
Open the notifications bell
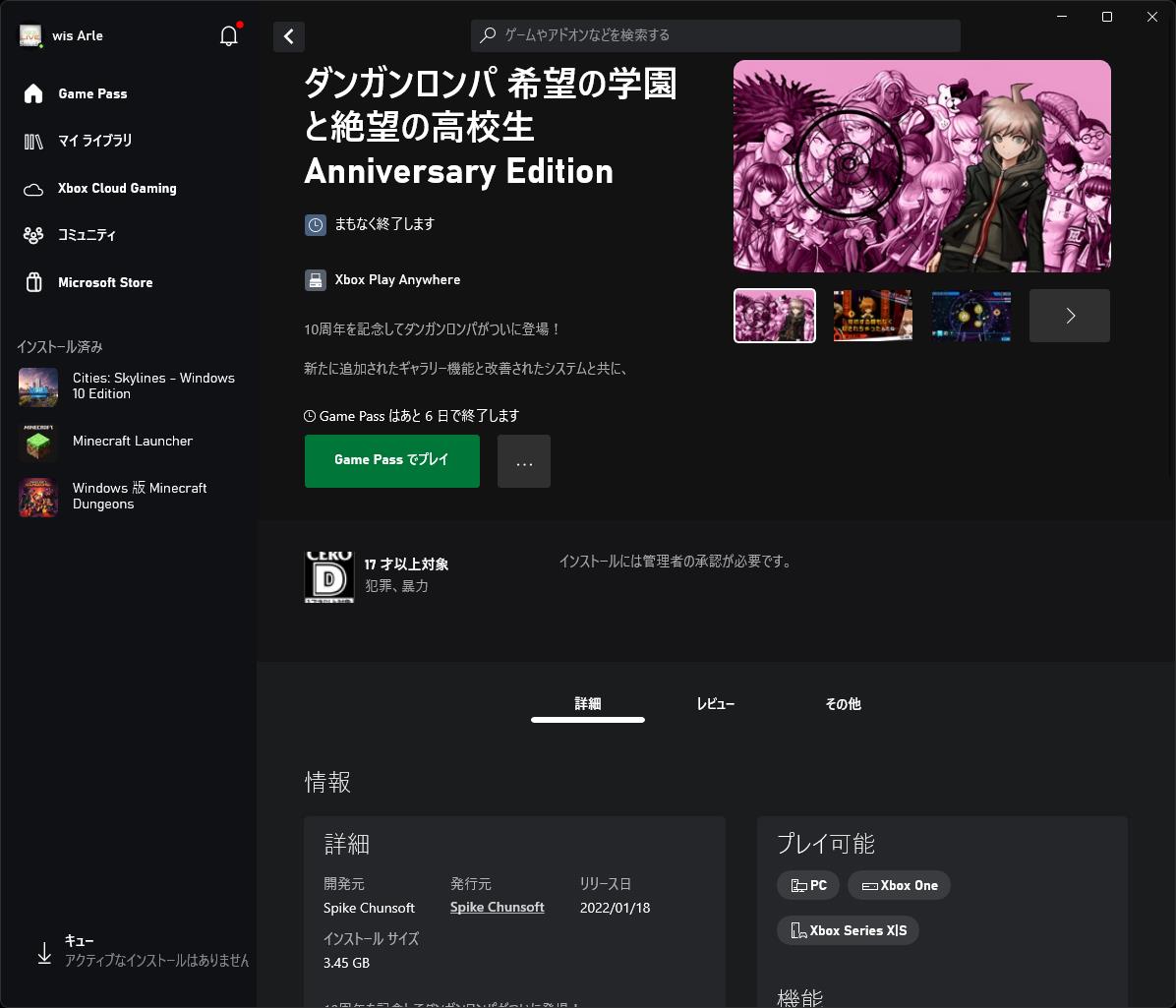[228, 35]
